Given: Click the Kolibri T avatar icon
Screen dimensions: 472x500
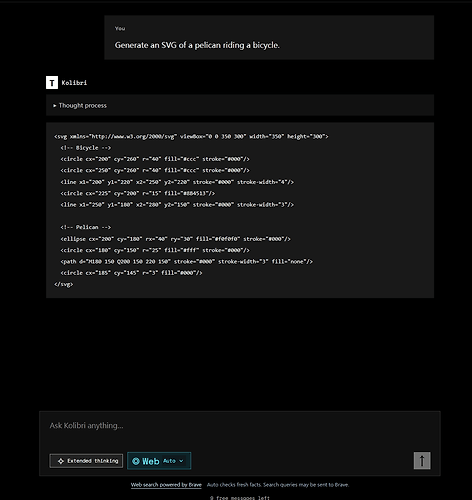Looking at the screenshot, I should (x=52, y=83).
